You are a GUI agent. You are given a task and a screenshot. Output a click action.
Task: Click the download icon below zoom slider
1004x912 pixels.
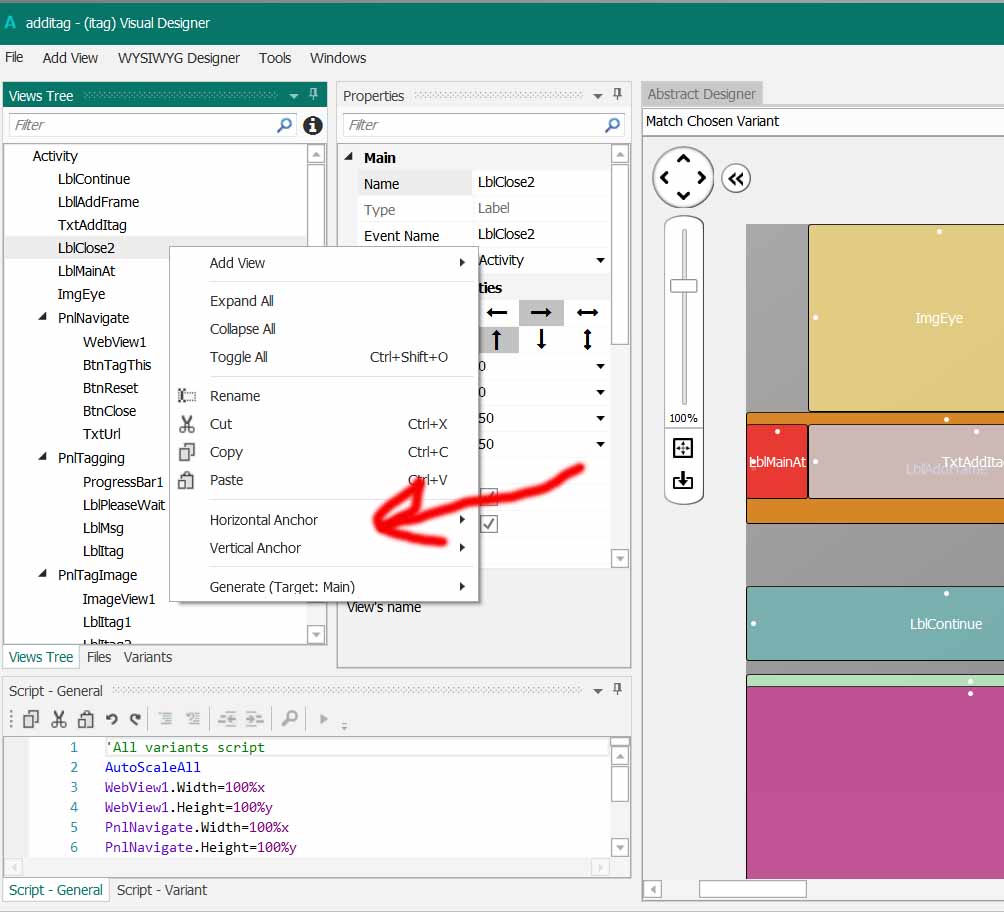pos(683,481)
